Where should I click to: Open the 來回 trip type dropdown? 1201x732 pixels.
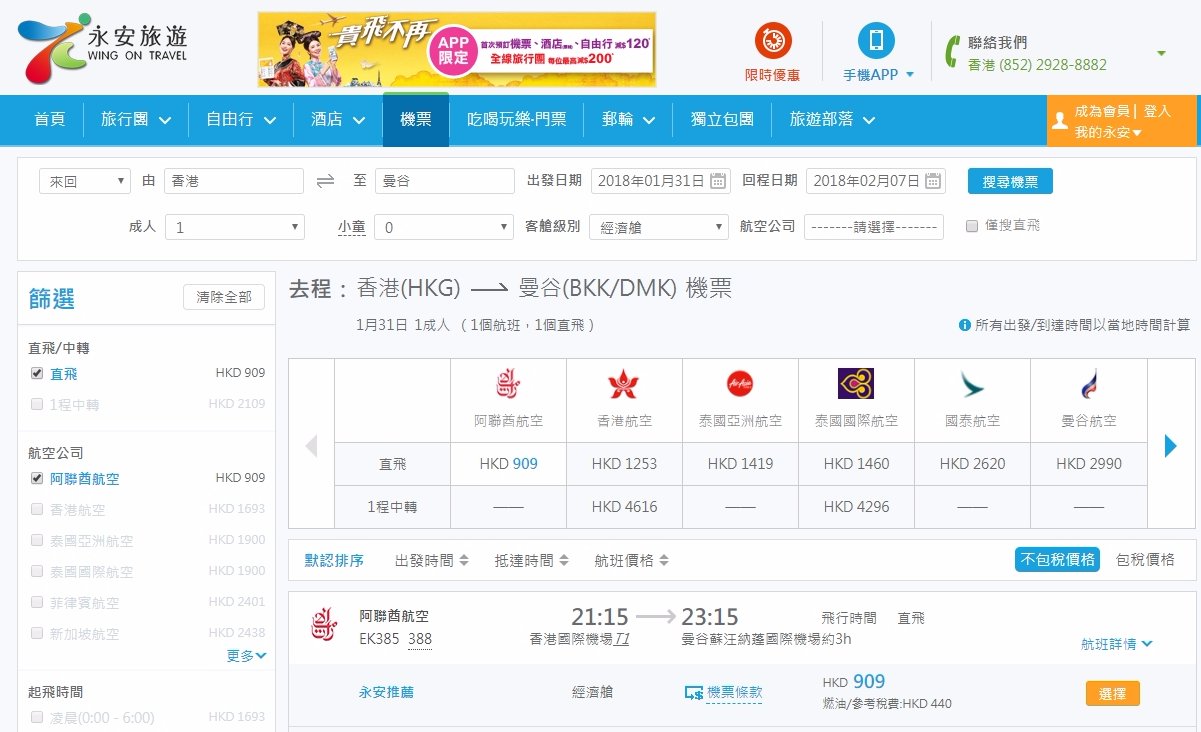(85, 181)
